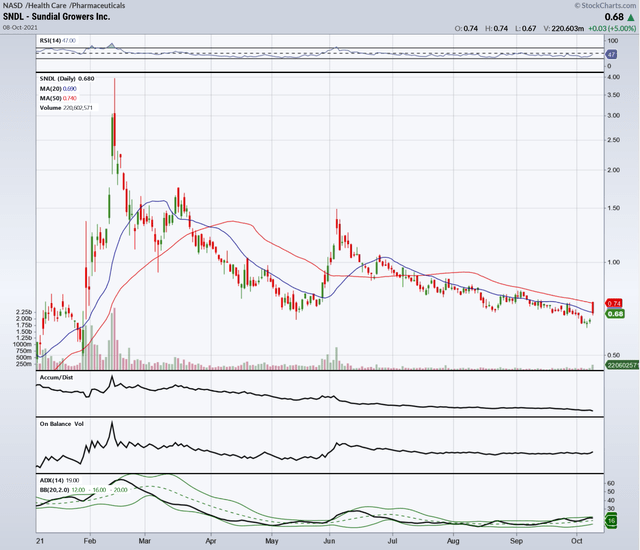Click the 3.50 price axis label

pyautogui.click(x=613, y=95)
